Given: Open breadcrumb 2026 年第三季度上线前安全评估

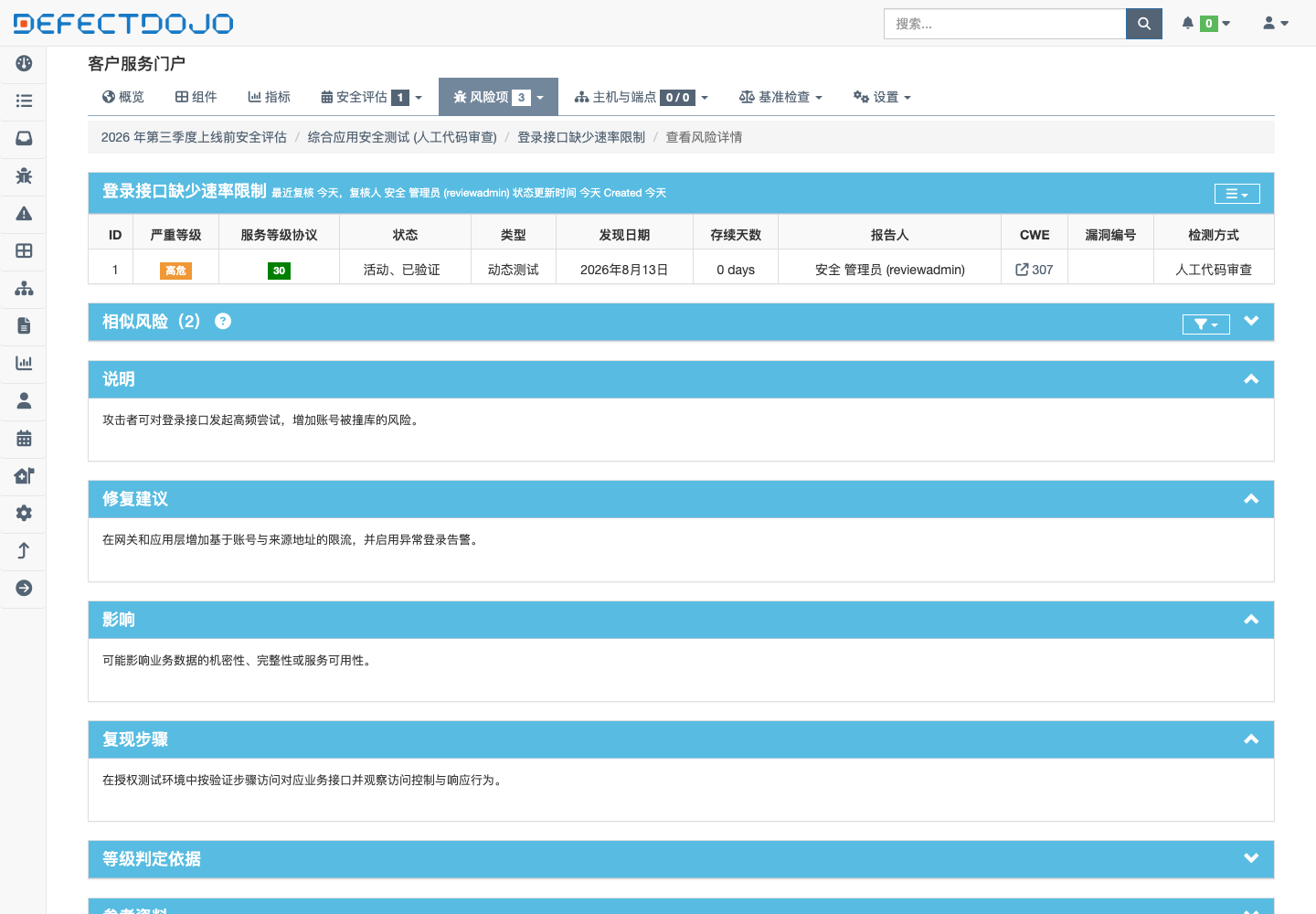Looking at the screenshot, I should click(x=194, y=137).
